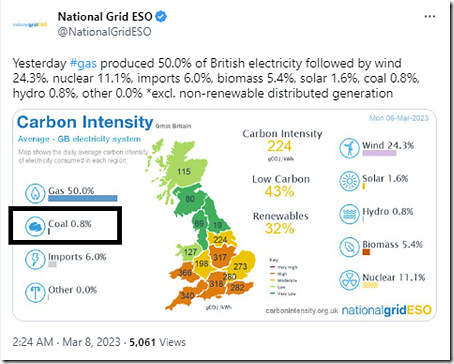Click the Imports lightning bolt icon
The width and height of the screenshot is (454, 364).
(x=35, y=259)
